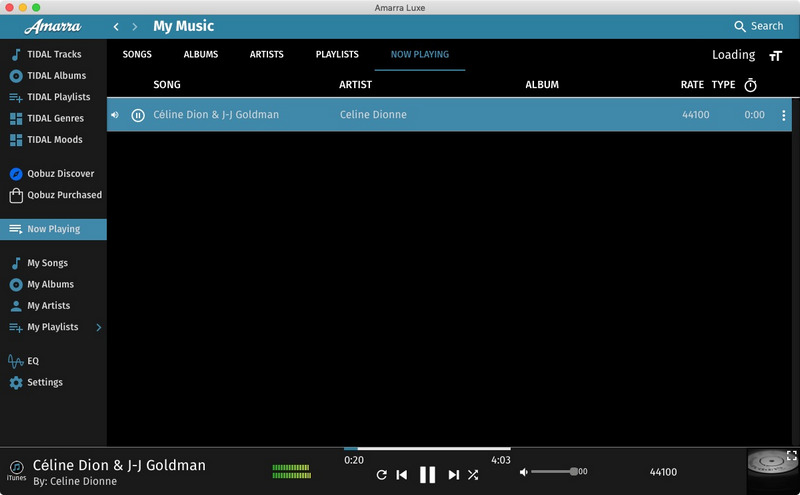The height and width of the screenshot is (495, 800).
Task: Switch to the PLAYLISTS tab
Action: coord(337,54)
